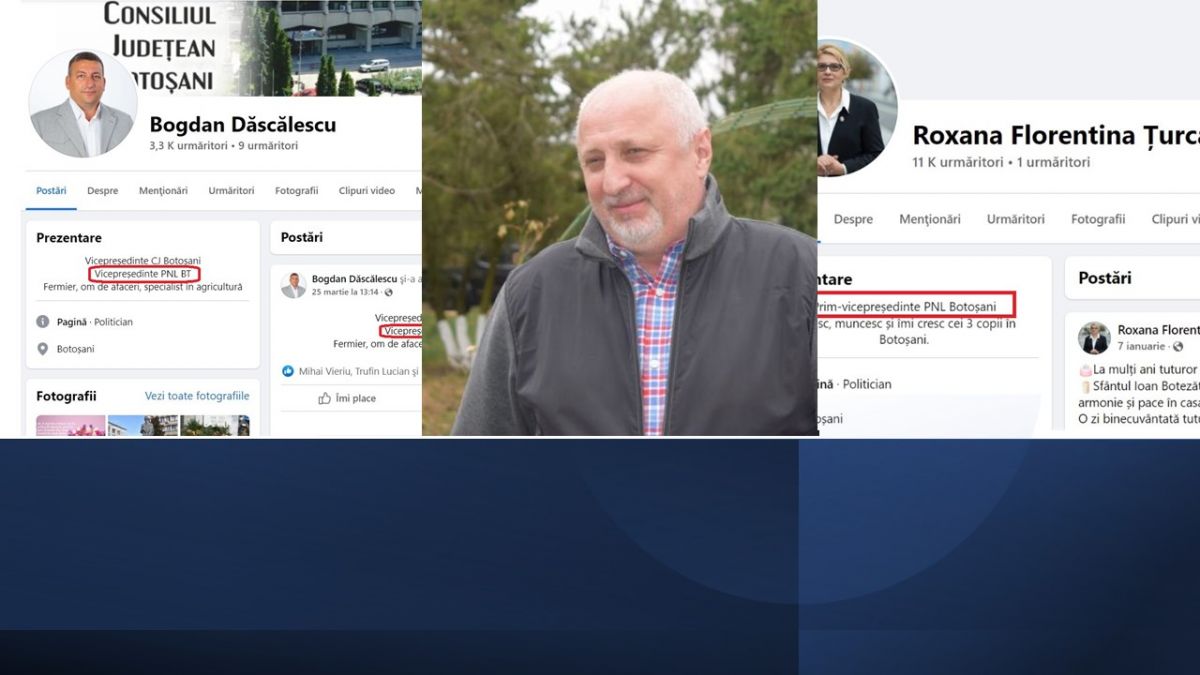Click the small avatar on Roxana's post
The image size is (1200, 675).
1094,338
